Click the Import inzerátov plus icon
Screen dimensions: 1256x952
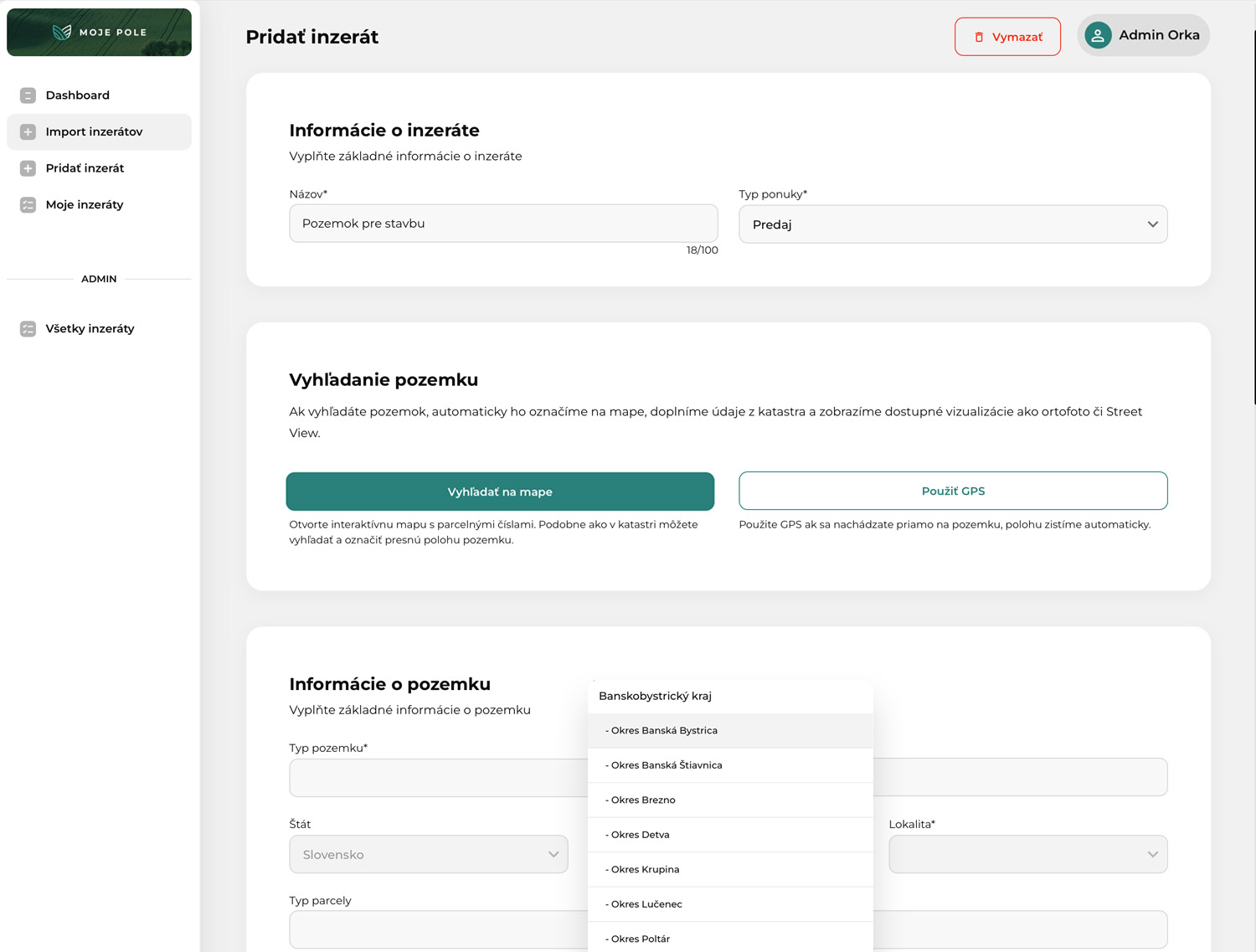point(28,132)
